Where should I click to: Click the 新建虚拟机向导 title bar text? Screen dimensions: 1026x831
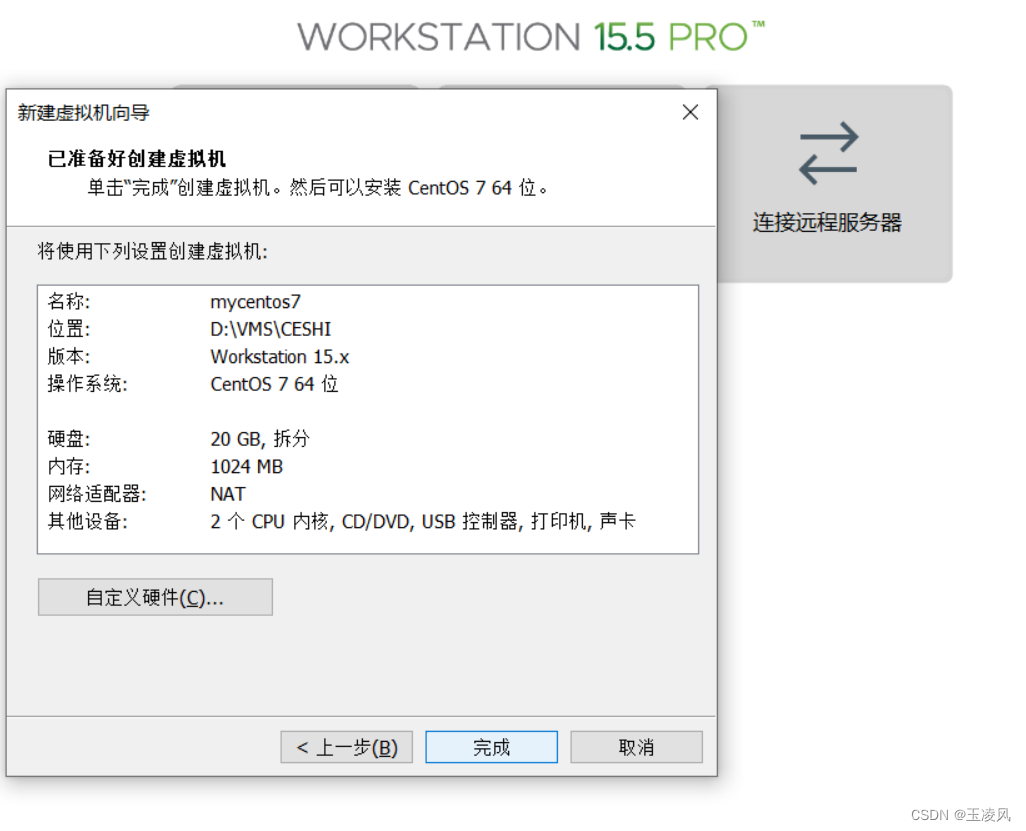click(84, 113)
